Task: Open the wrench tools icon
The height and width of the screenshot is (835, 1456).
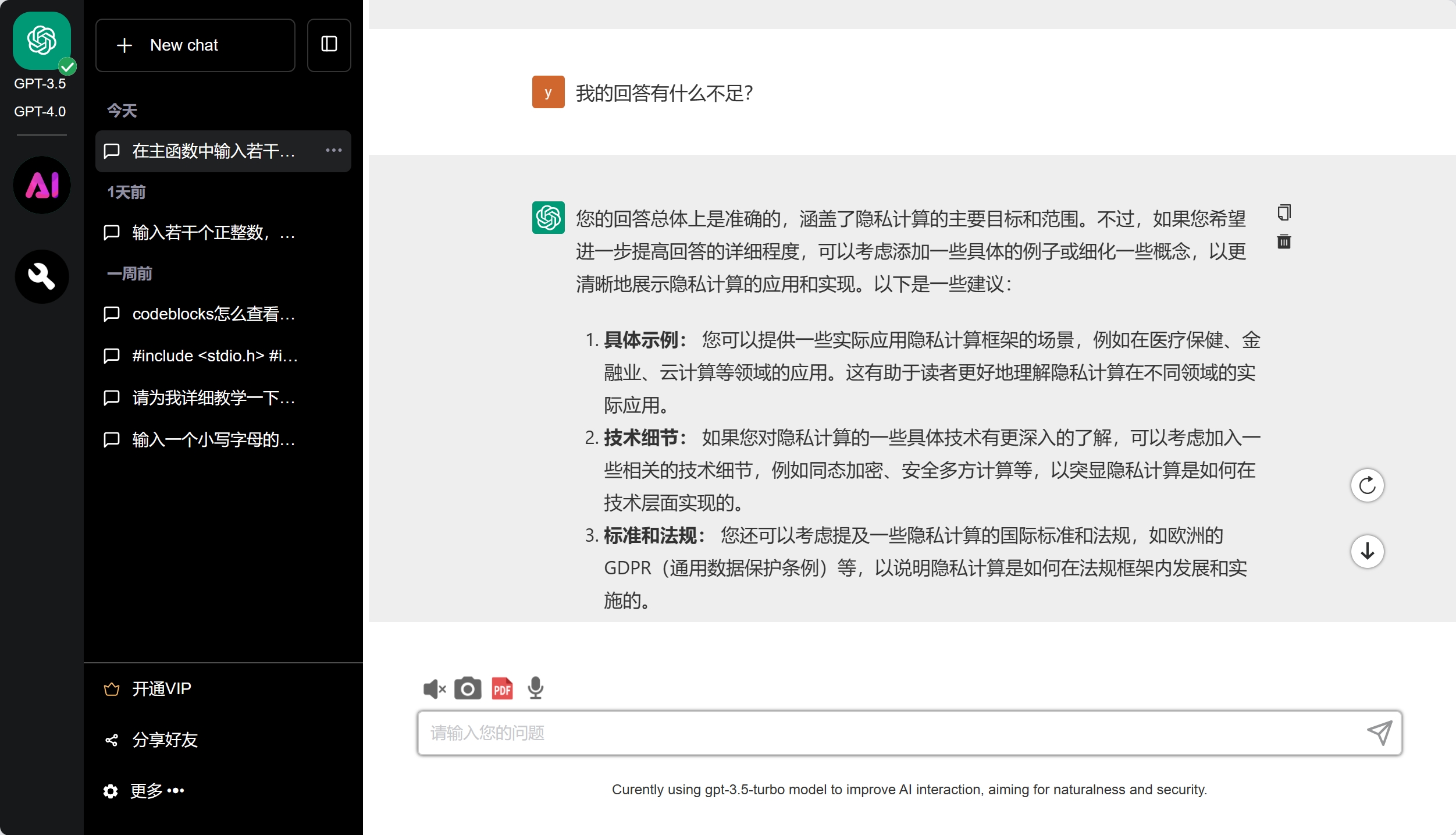Action: (42, 276)
